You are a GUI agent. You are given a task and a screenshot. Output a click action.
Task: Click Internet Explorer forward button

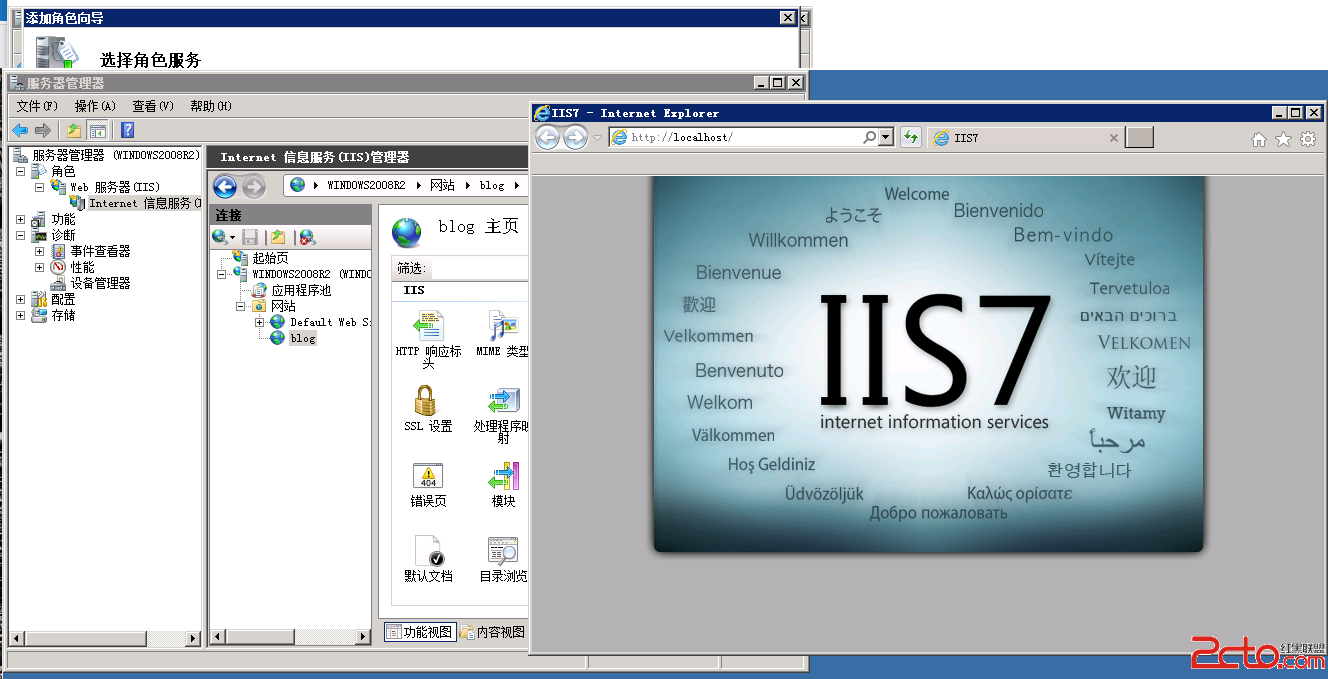575,138
